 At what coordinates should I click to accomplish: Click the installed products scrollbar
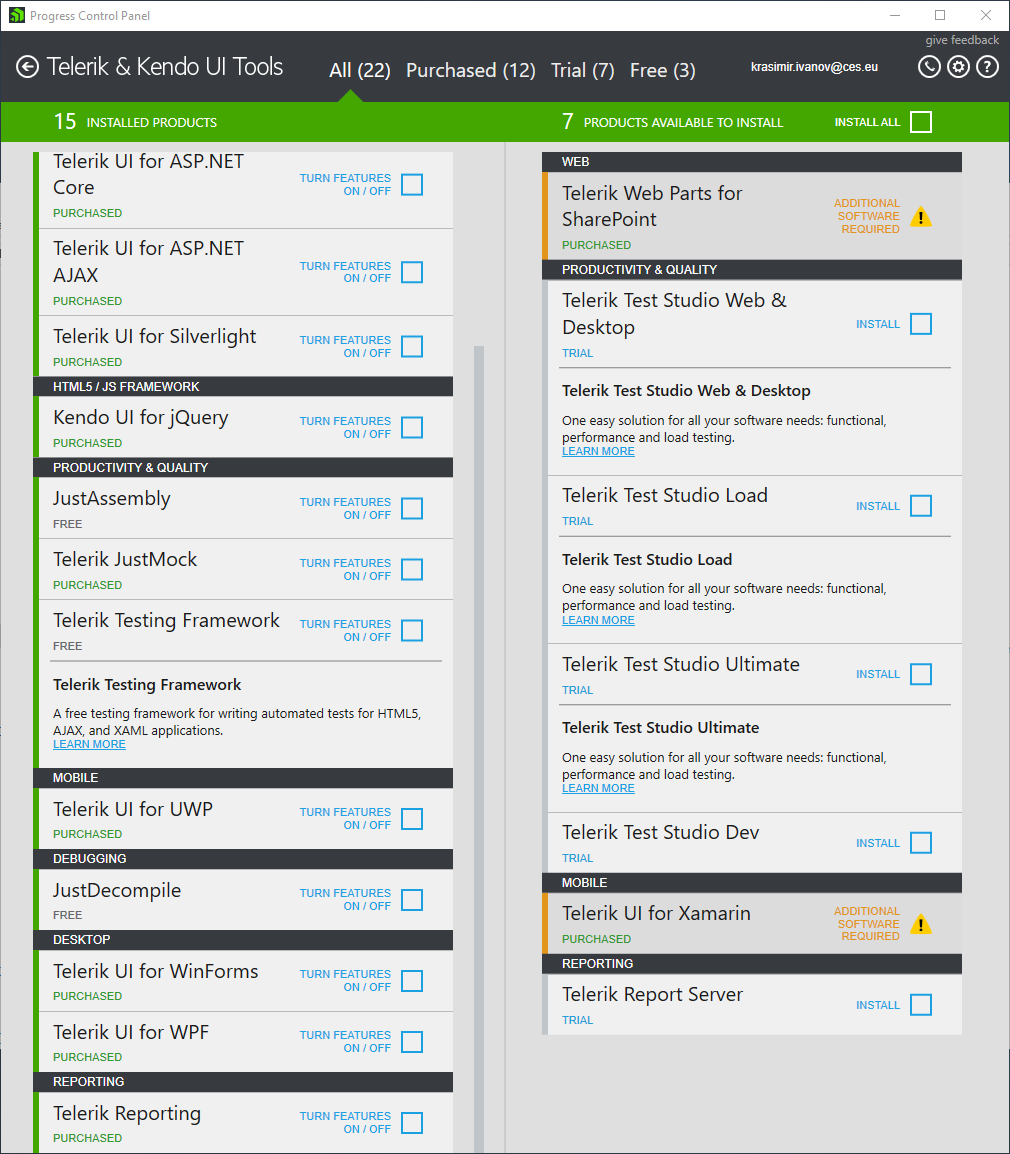[x=479, y=700]
